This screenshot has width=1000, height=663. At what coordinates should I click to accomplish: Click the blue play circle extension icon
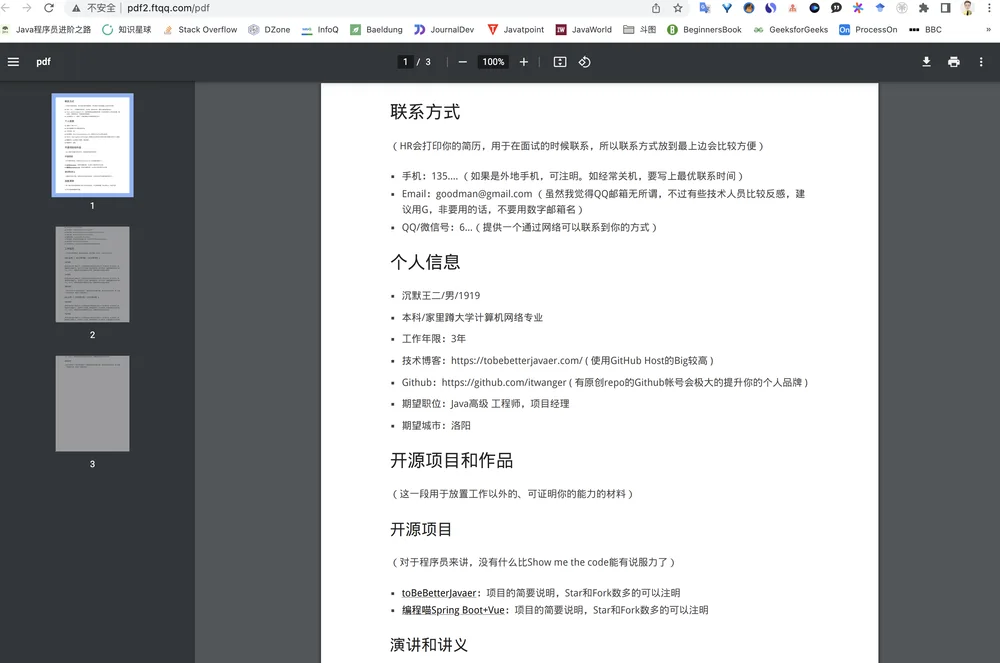click(x=814, y=8)
